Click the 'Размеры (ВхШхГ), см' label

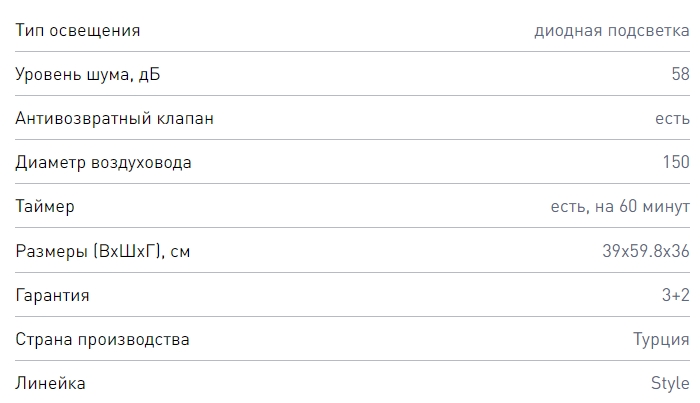(103, 251)
